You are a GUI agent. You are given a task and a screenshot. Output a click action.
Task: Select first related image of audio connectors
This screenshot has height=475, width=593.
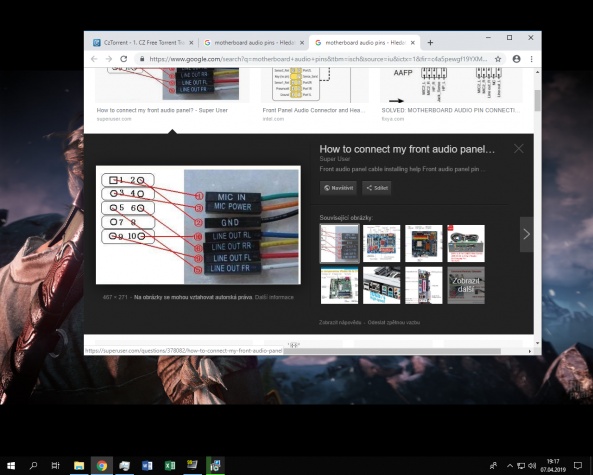pyautogui.click(x=340, y=244)
